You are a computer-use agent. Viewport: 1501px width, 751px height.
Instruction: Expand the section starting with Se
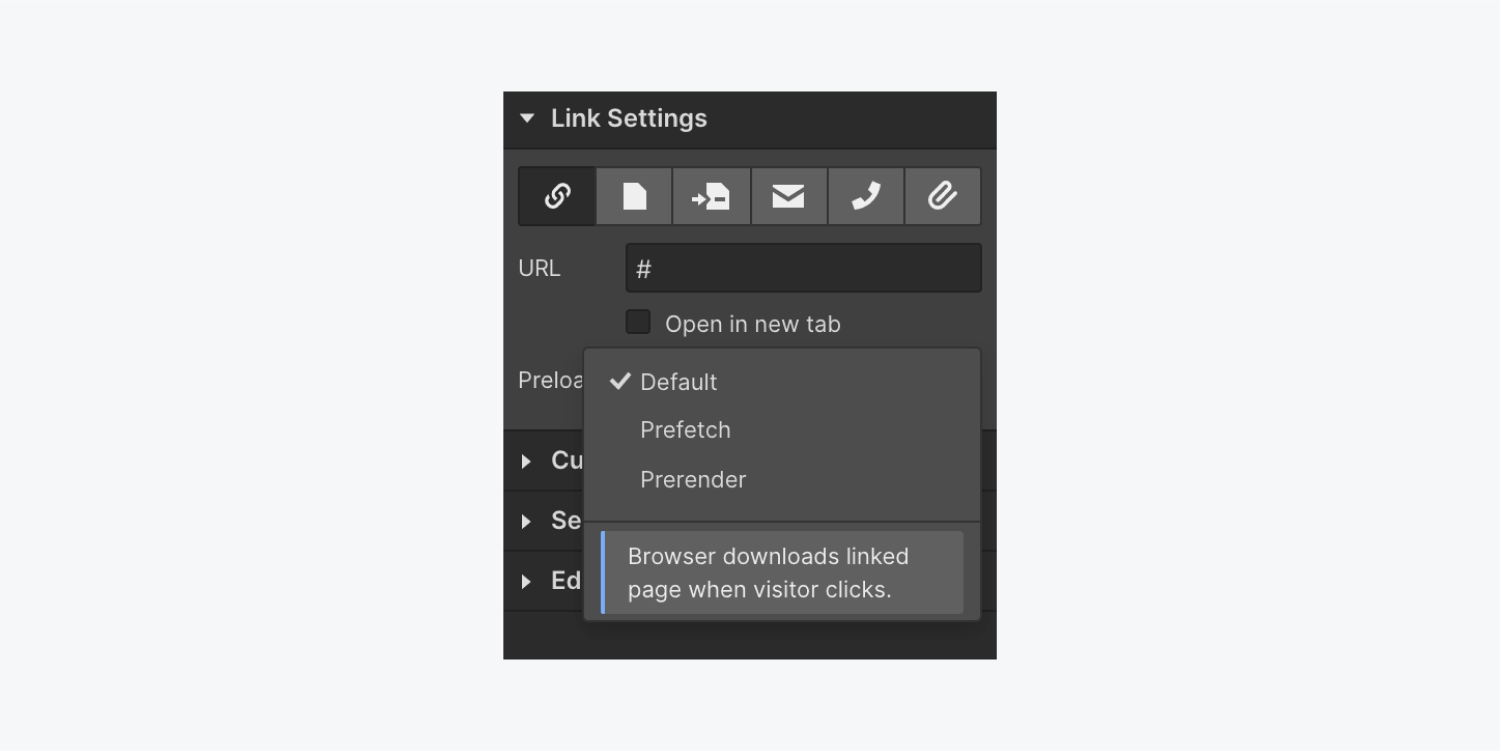pos(543,521)
